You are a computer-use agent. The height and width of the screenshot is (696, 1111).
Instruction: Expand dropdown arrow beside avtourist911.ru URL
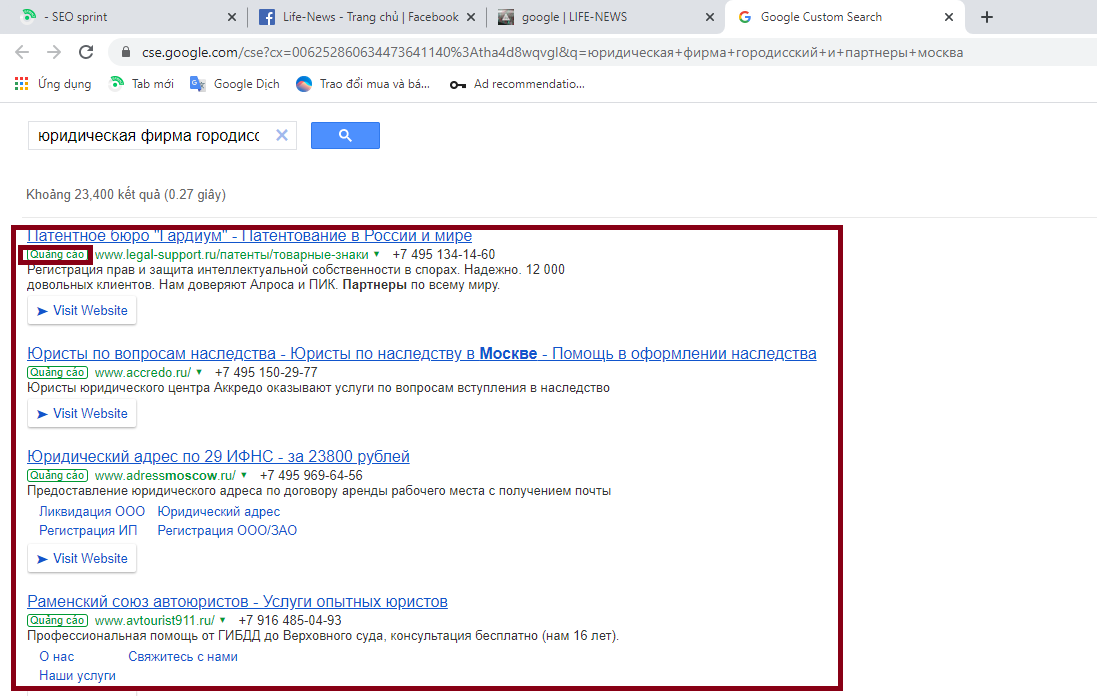pyautogui.click(x=222, y=619)
